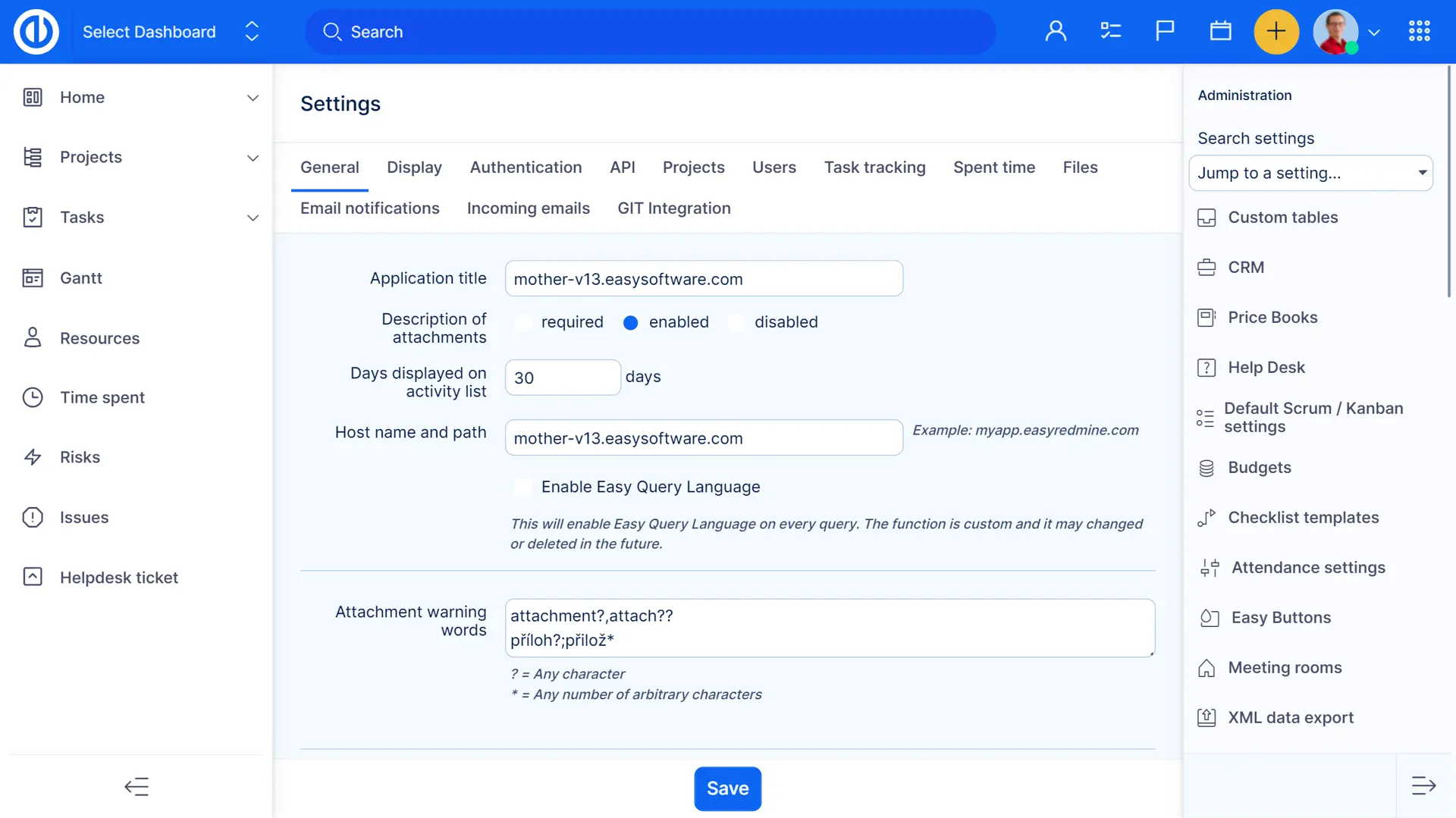Click the flag icon in top bar
Screen dimensions: 1456x818
(1165, 31)
